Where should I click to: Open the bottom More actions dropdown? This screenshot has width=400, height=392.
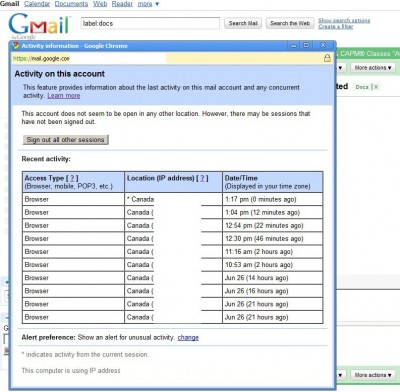pyautogui.click(x=373, y=375)
